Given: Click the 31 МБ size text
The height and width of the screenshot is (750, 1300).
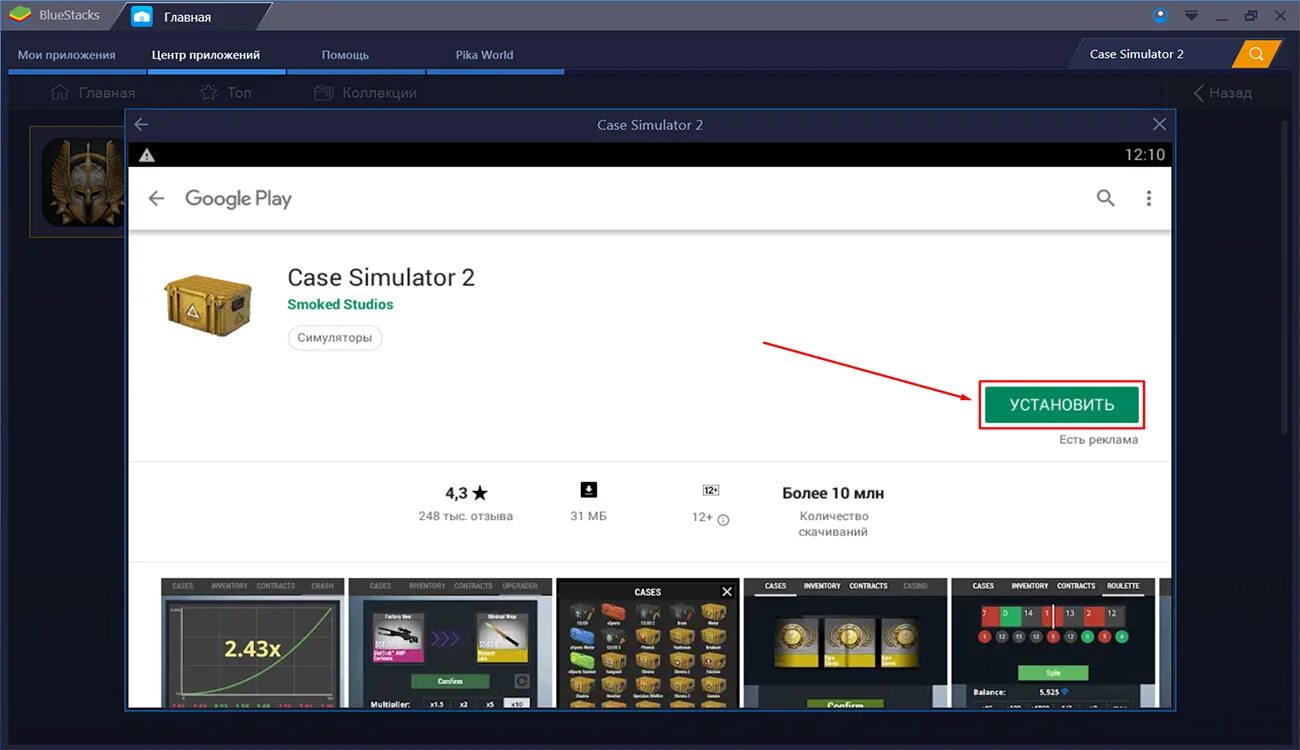Looking at the screenshot, I should (x=588, y=516).
